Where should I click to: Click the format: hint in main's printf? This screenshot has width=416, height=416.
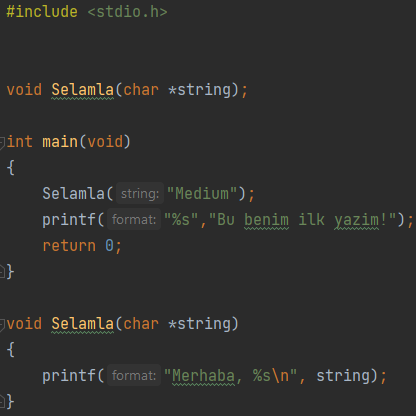134,220
